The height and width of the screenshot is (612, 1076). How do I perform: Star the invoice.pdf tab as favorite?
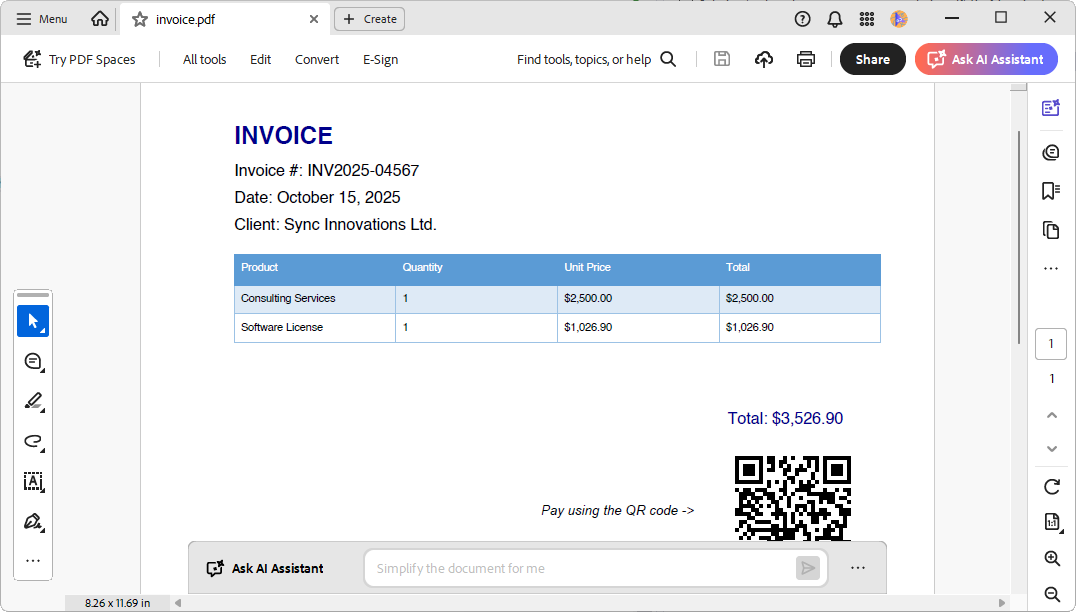coord(140,19)
